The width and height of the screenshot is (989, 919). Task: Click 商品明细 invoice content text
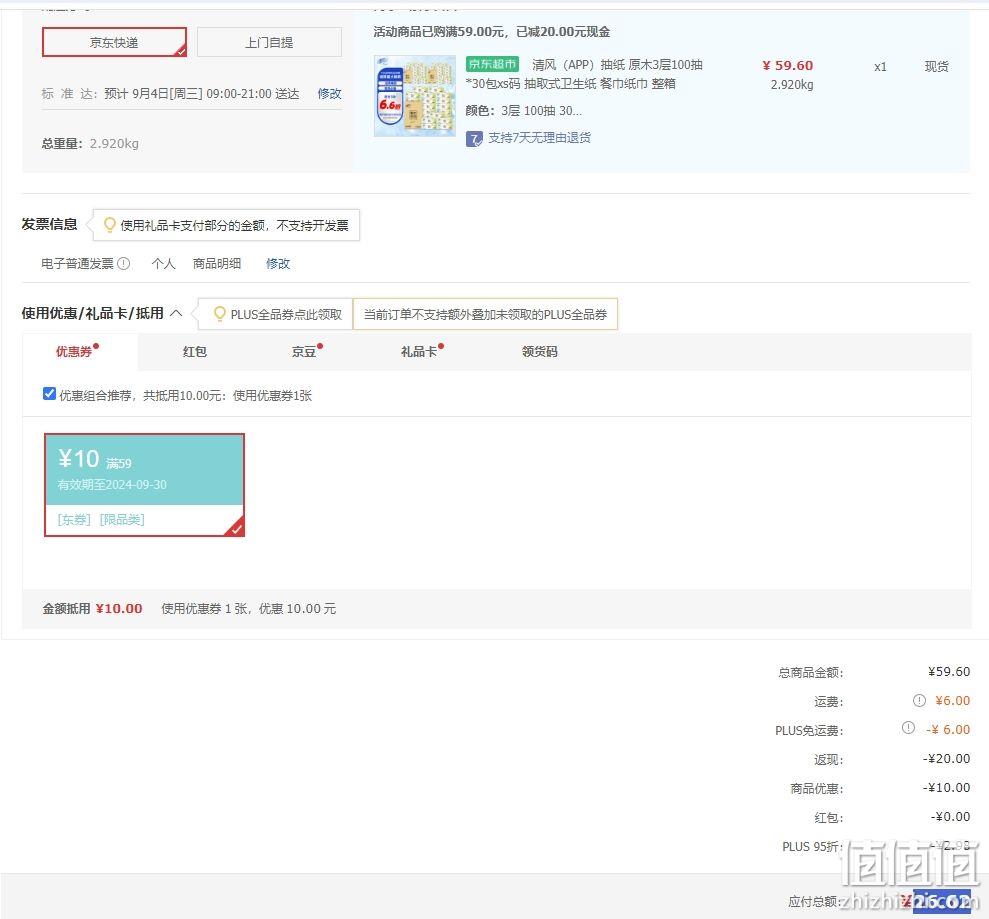coord(216,264)
